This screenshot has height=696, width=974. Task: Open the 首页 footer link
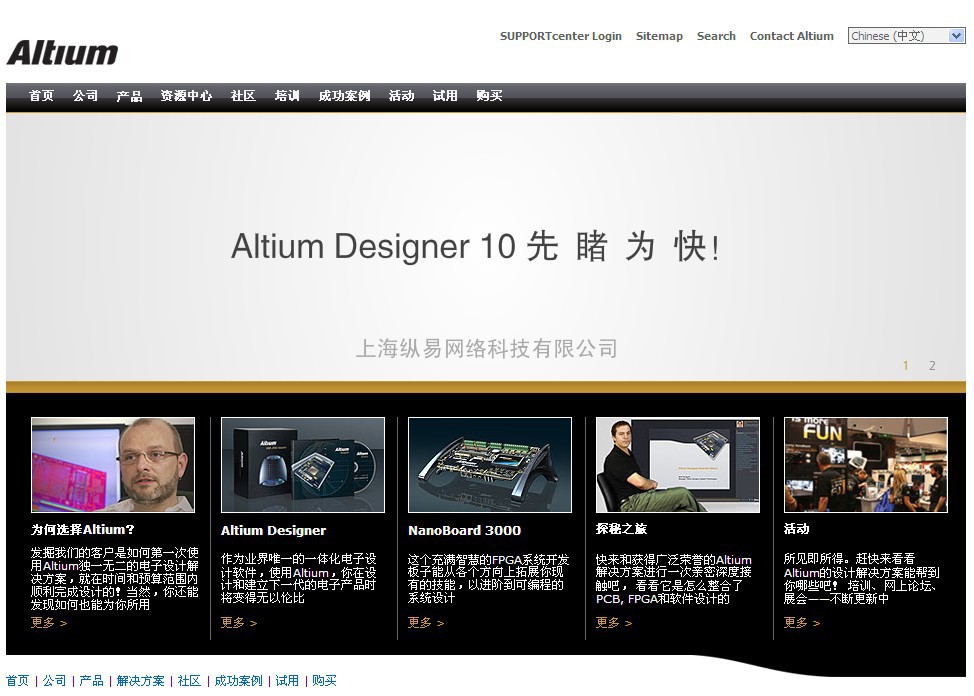coord(17,680)
